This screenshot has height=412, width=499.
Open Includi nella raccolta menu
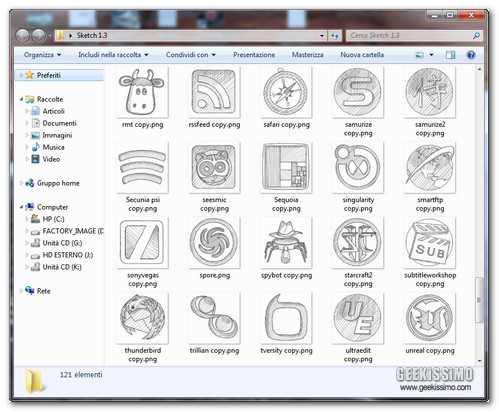[113, 55]
